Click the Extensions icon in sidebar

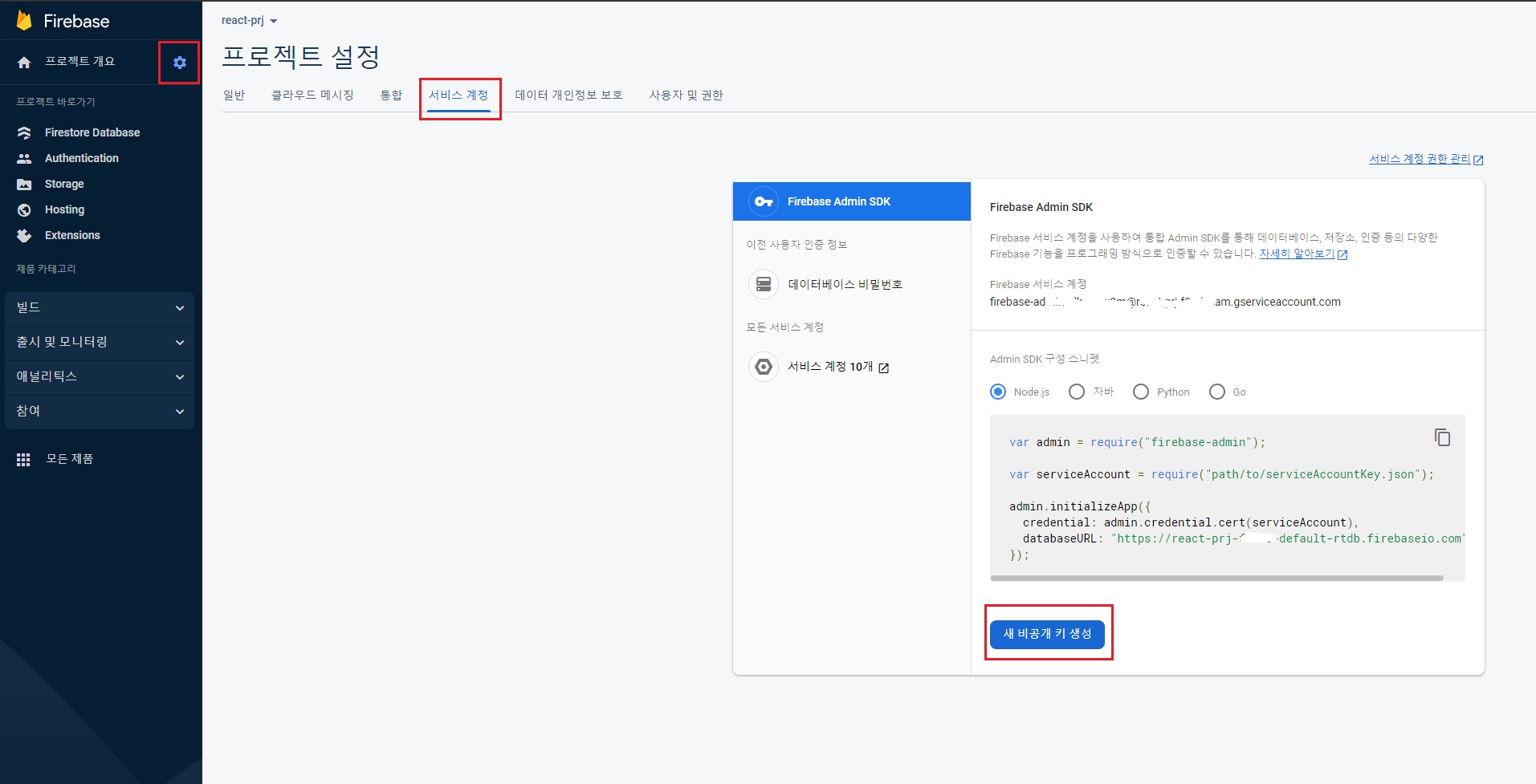point(24,235)
